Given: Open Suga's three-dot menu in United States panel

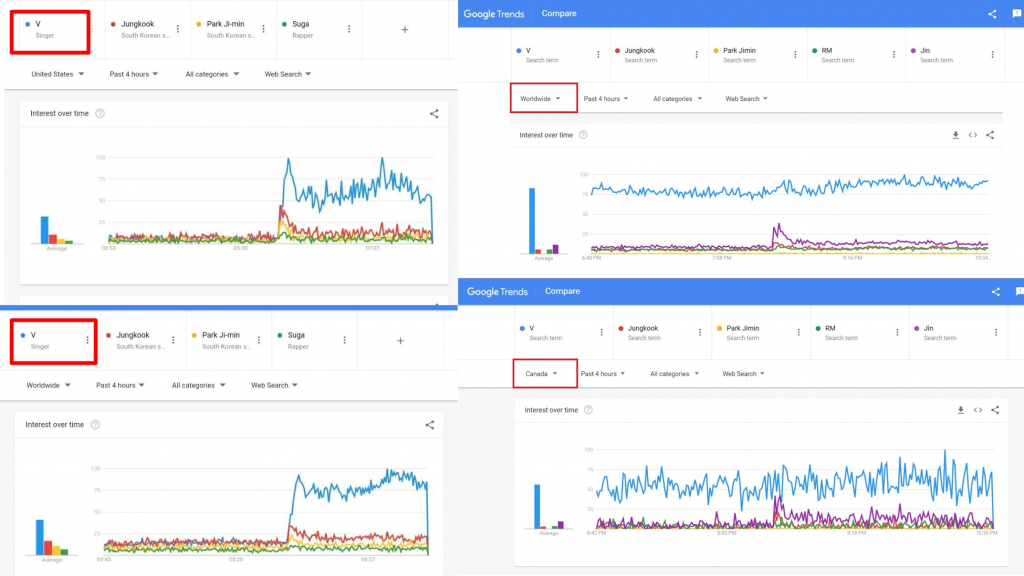Looking at the screenshot, I should pyautogui.click(x=349, y=29).
